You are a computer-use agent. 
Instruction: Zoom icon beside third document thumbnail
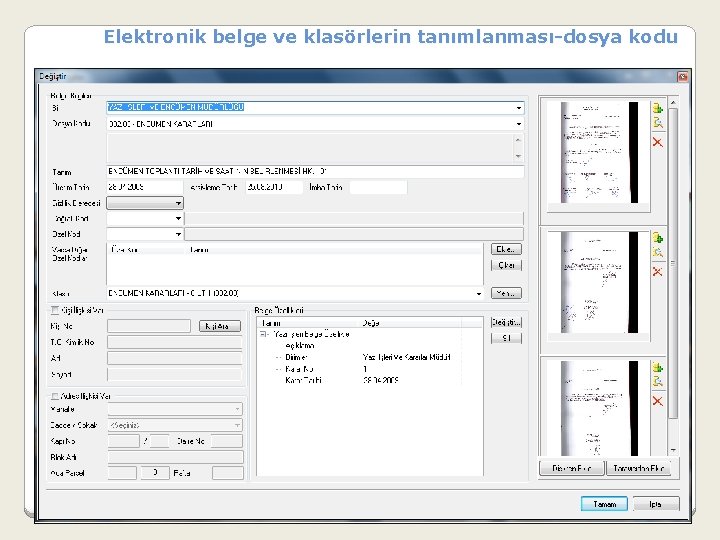658,382
